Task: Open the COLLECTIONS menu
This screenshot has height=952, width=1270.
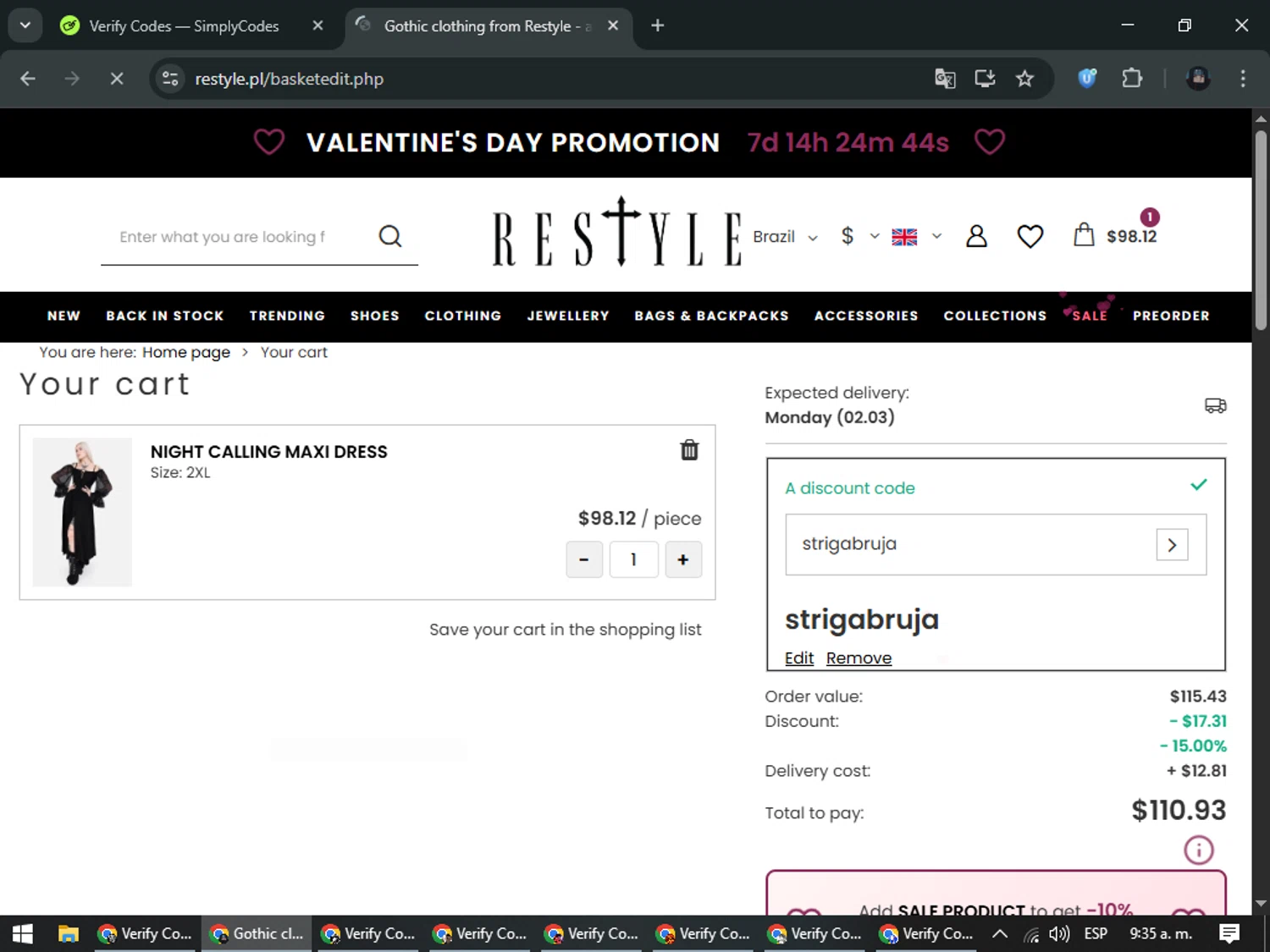Action: pos(995,316)
